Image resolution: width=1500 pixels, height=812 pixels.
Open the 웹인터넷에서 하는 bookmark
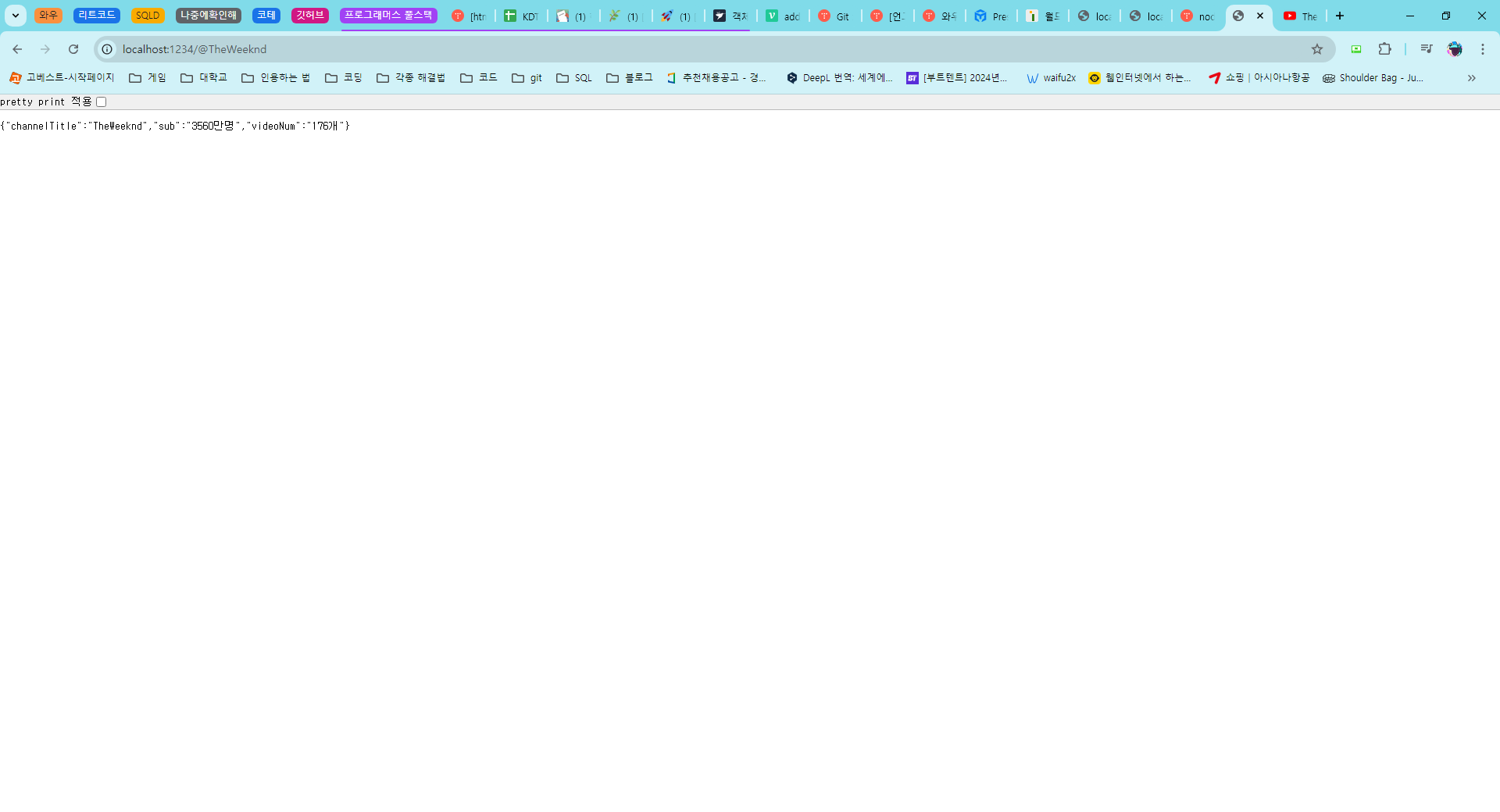tap(1141, 78)
